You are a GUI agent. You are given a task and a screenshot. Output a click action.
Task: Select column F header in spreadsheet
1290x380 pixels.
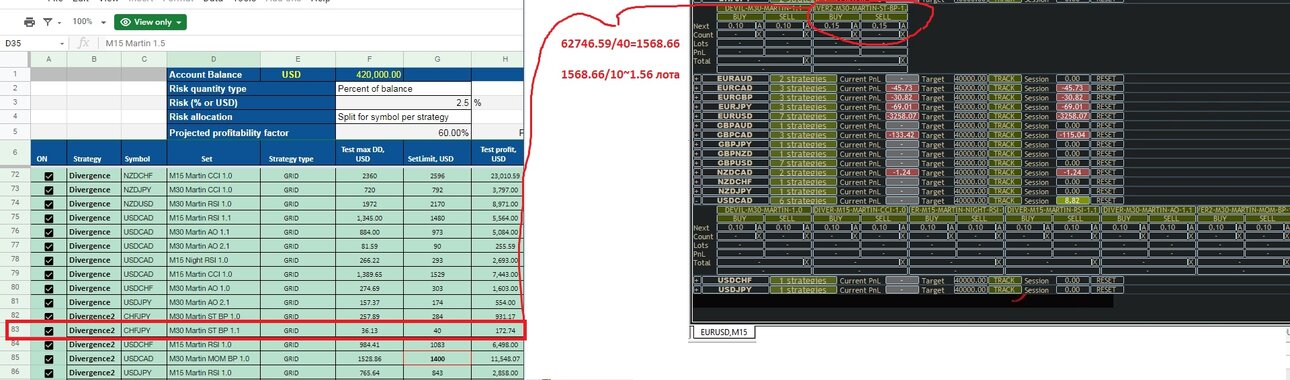click(x=369, y=60)
